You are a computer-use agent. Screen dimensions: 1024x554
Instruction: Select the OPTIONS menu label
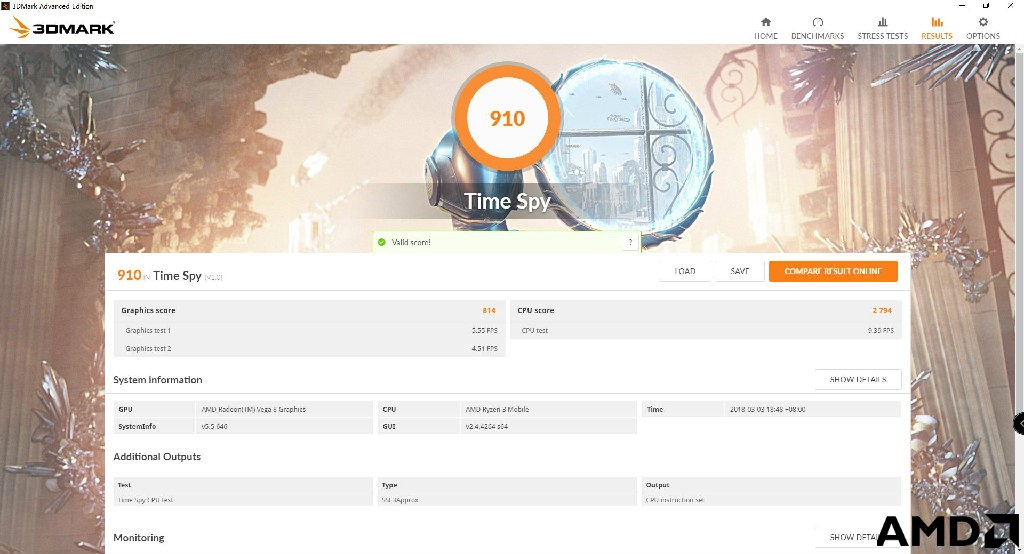click(x=983, y=36)
